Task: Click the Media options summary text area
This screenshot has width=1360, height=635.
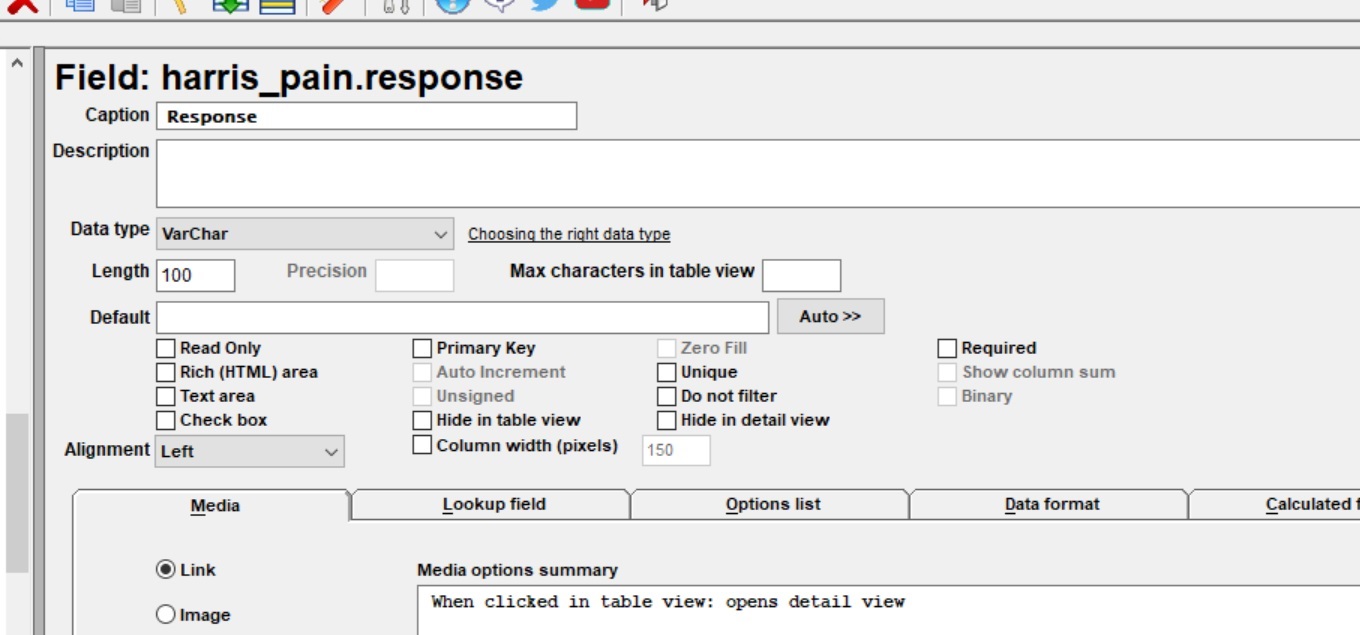Action: pyautogui.click(x=888, y=611)
